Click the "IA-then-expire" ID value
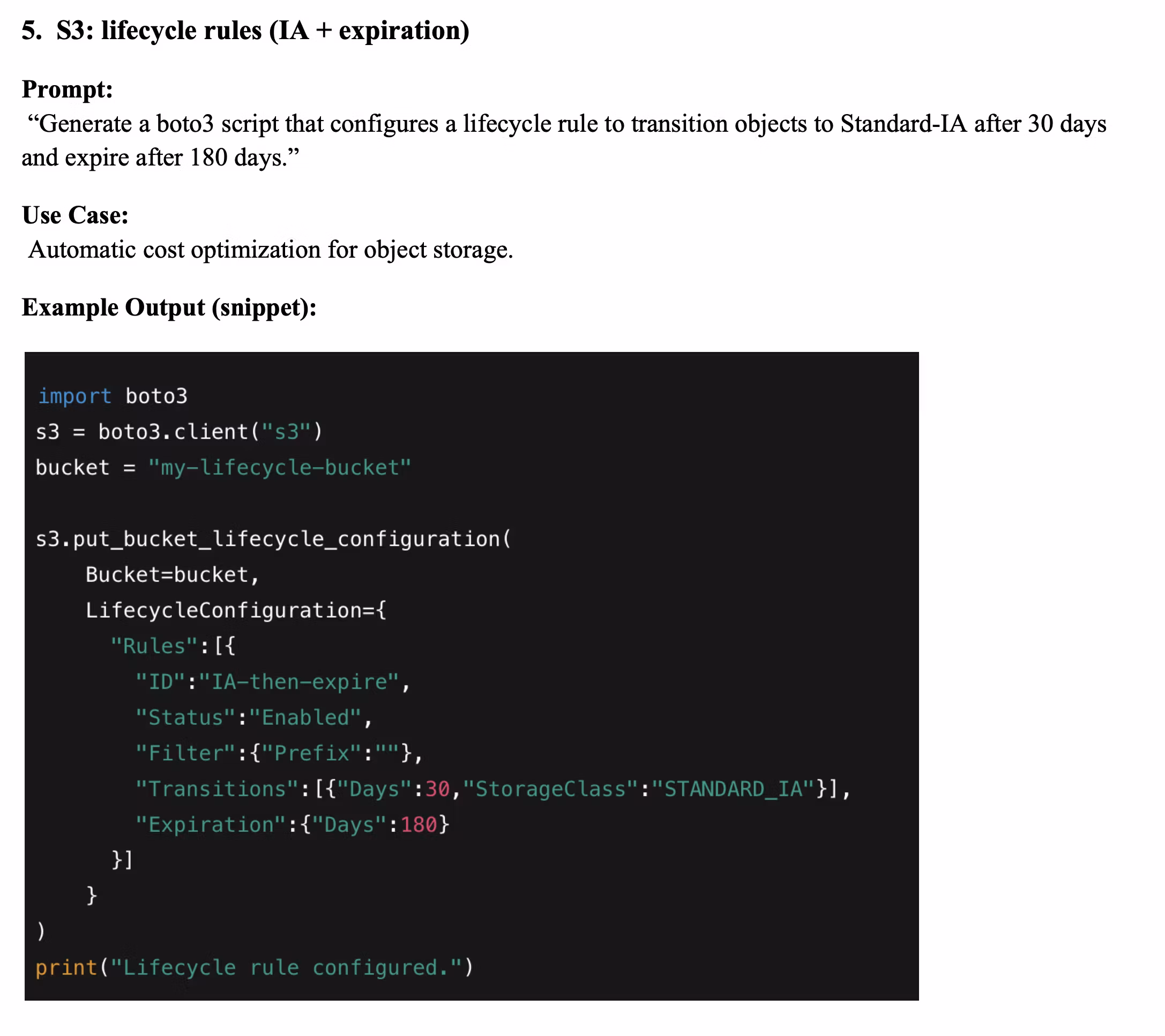 [x=298, y=682]
